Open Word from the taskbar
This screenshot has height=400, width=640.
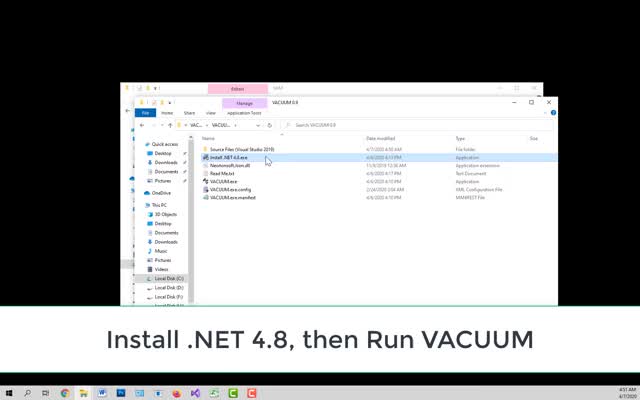coord(102,393)
